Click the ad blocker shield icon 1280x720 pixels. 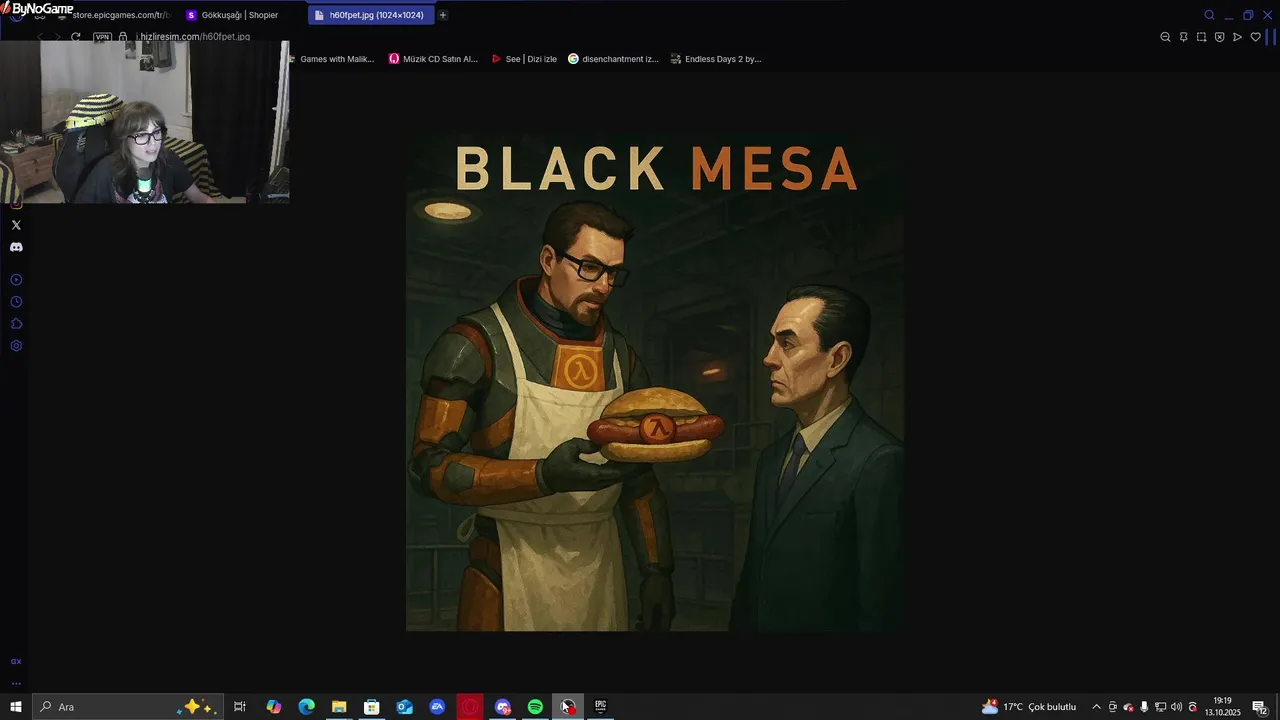coord(1219,37)
